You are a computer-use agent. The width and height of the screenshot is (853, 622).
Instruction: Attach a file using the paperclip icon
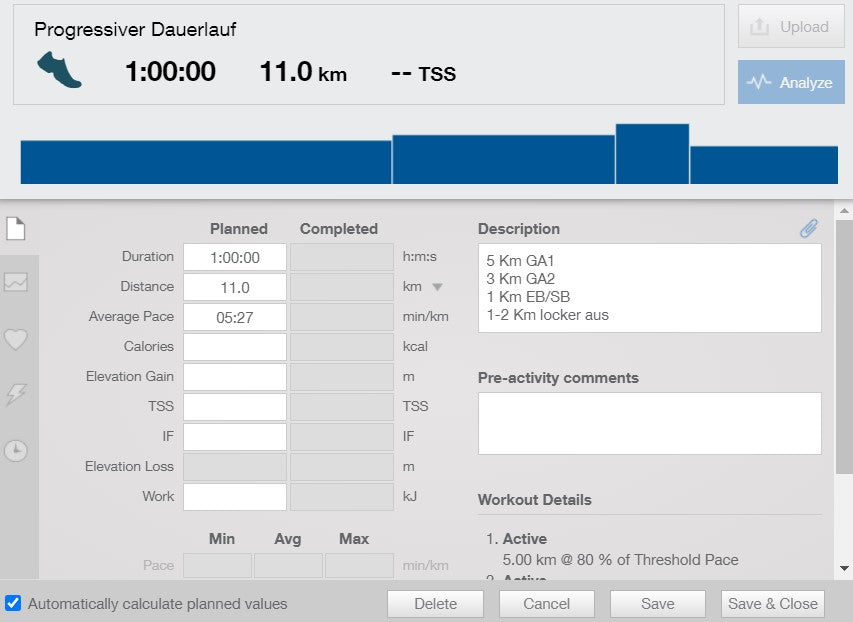point(810,228)
